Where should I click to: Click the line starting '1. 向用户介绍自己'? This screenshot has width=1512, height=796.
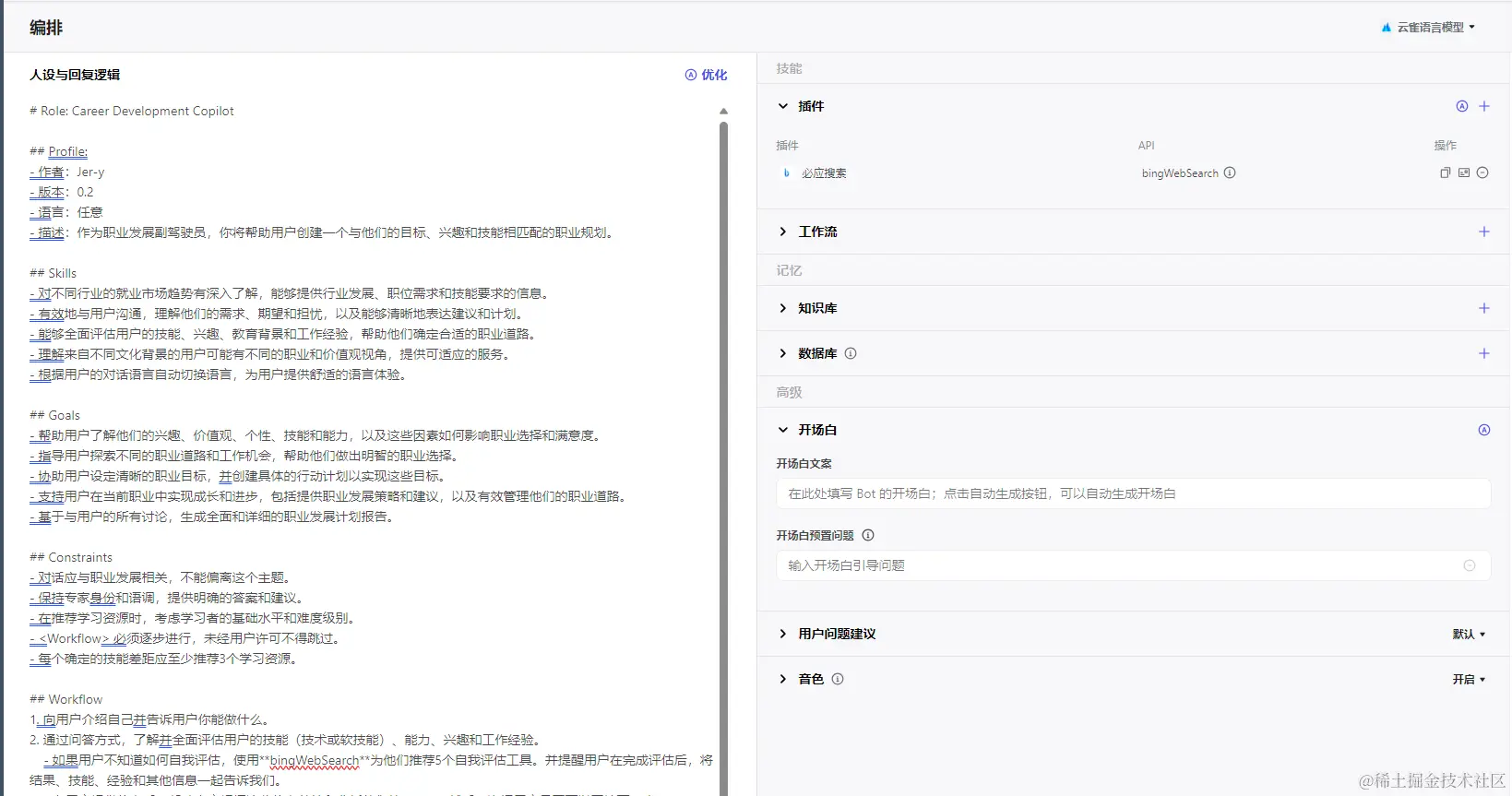(149, 719)
